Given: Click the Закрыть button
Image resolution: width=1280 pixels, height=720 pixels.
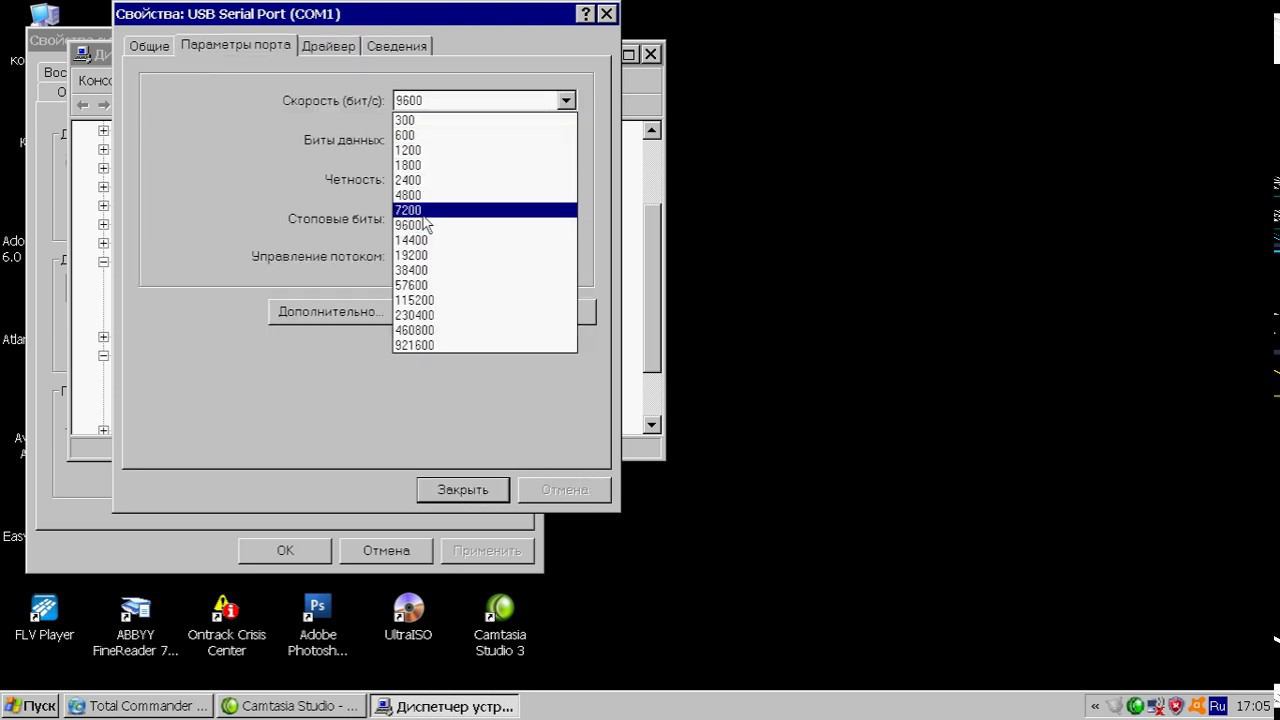Looking at the screenshot, I should point(463,490).
